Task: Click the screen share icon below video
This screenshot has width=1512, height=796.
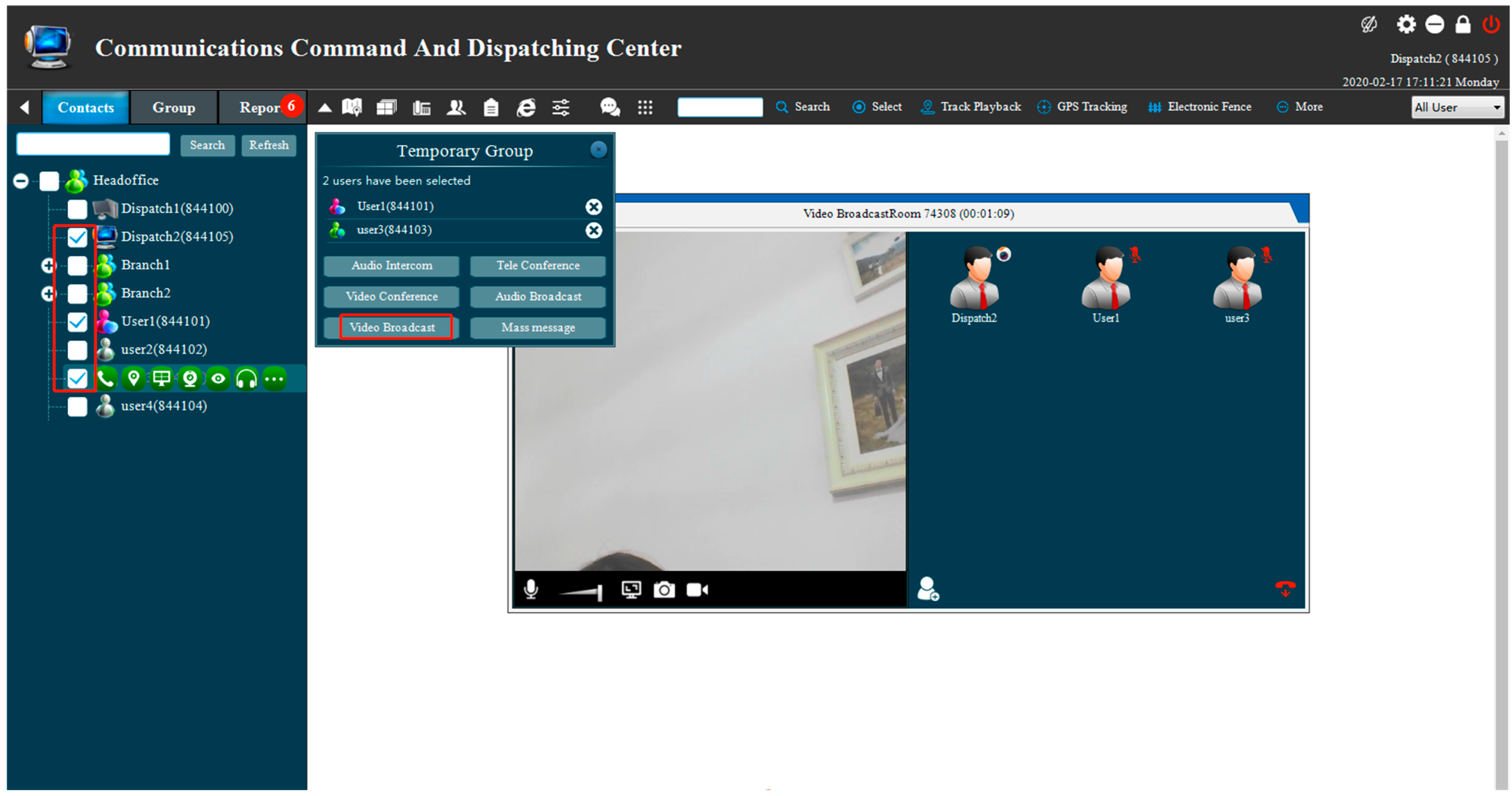Action: (x=631, y=590)
